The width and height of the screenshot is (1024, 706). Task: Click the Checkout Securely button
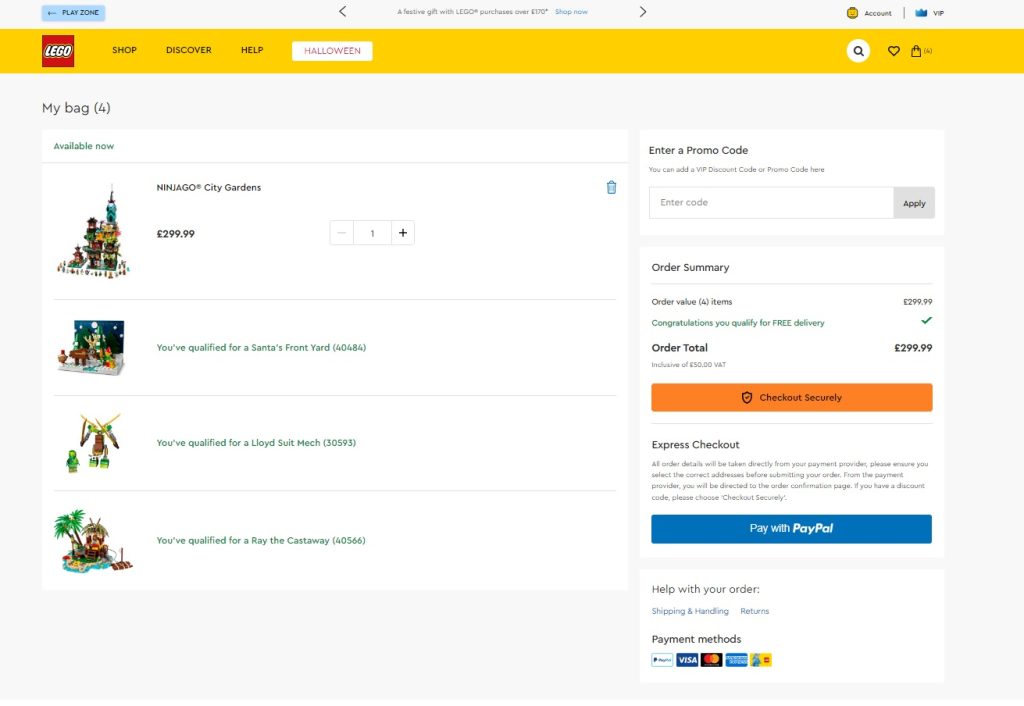791,397
